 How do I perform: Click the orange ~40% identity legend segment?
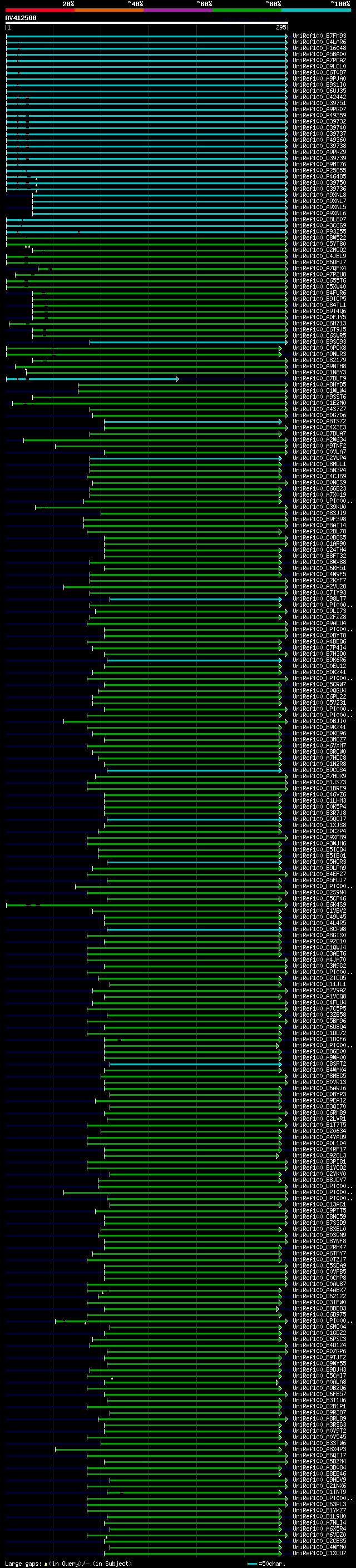tap(109, 10)
